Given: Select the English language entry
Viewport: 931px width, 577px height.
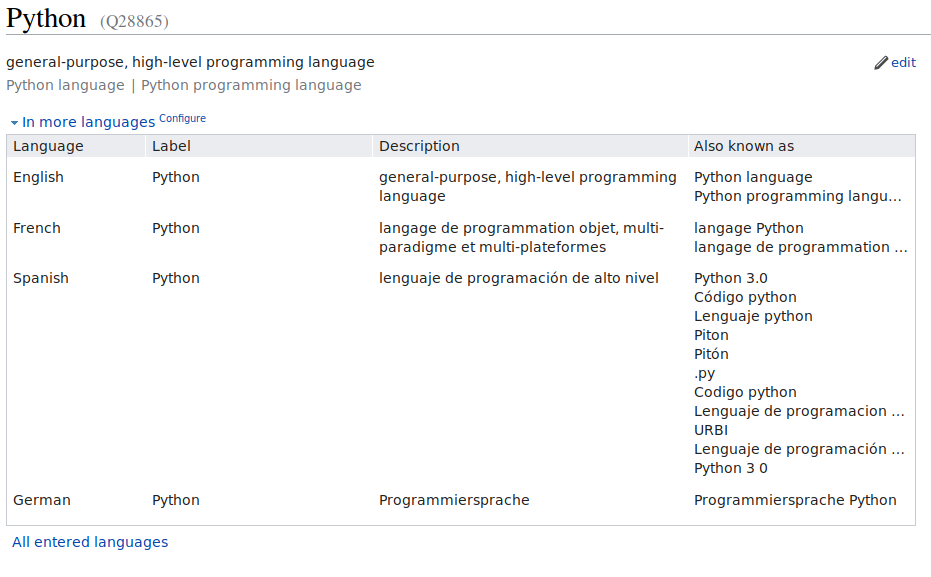Looking at the screenshot, I should point(36,176).
